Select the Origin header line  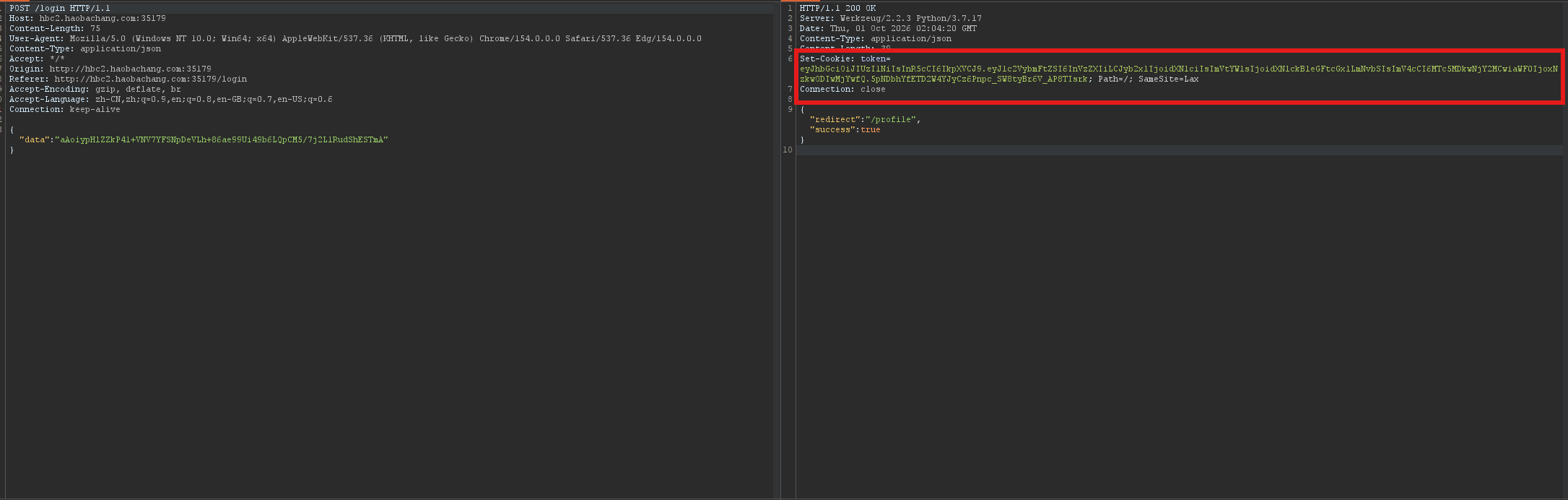tap(110, 69)
